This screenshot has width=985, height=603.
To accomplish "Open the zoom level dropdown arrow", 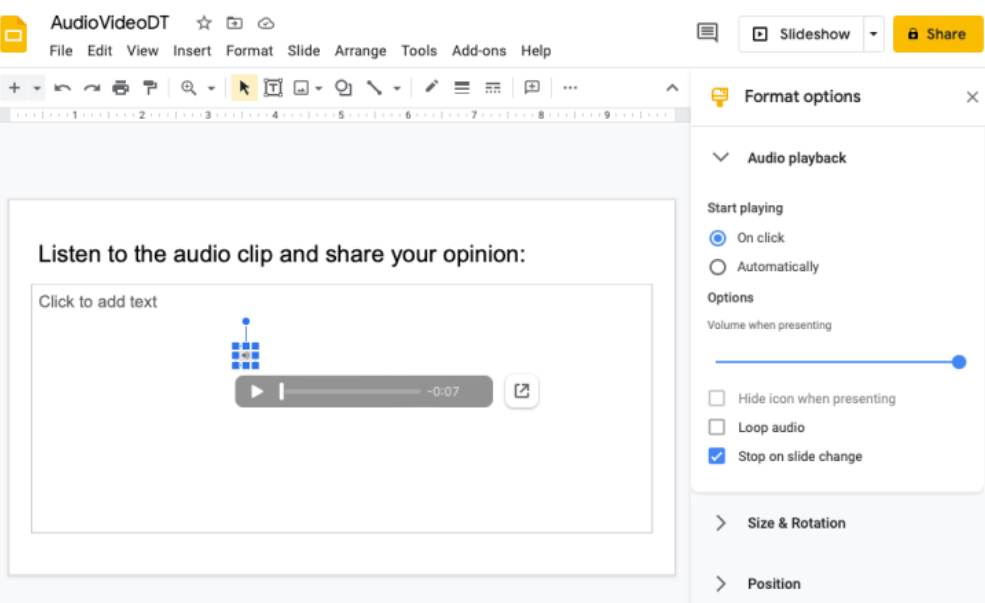I will click(212, 89).
